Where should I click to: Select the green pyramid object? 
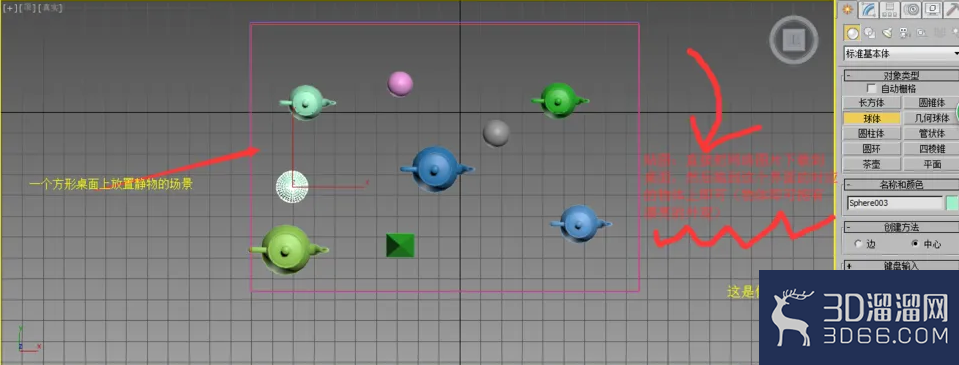click(400, 245)
